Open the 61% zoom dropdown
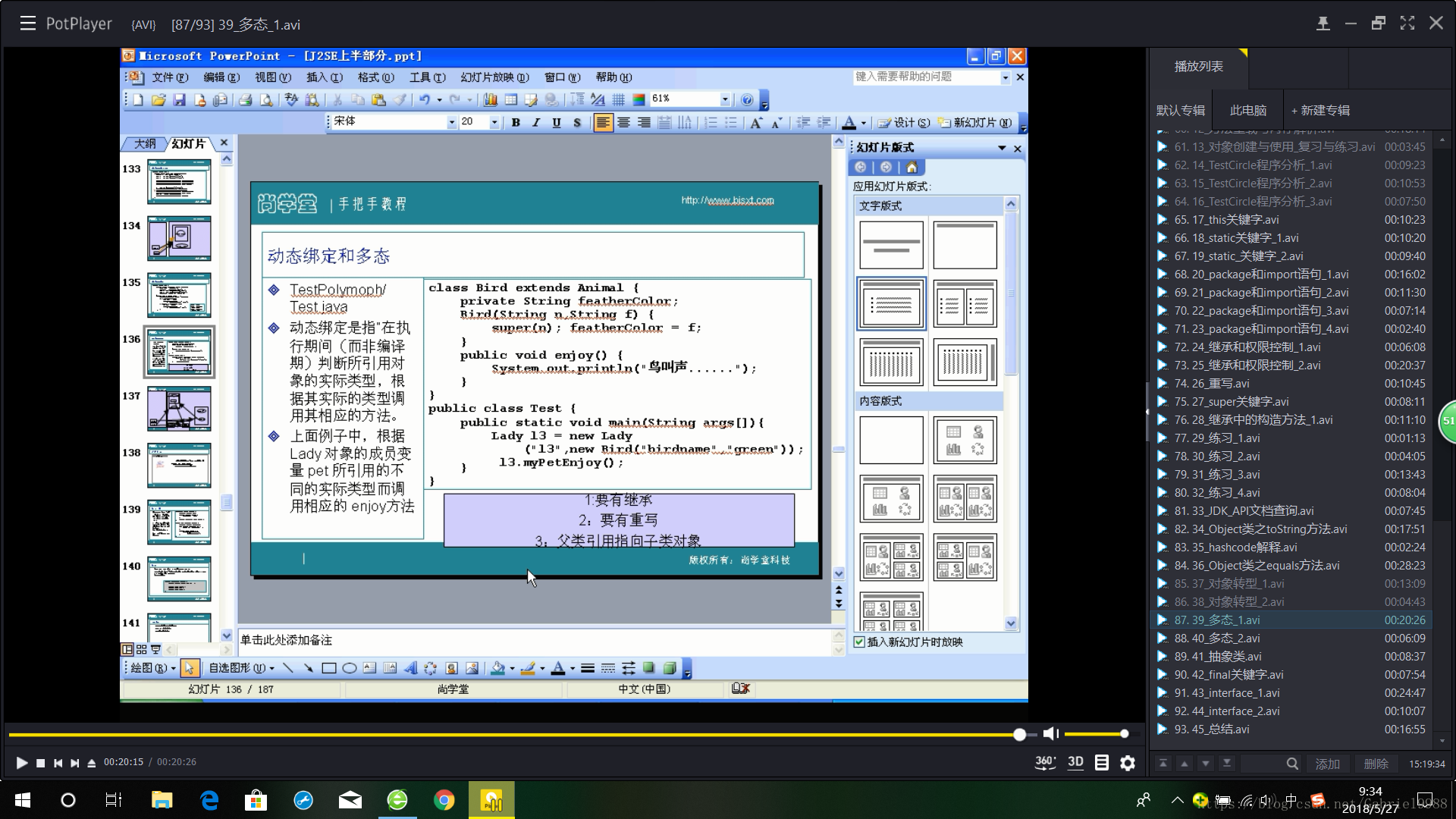The width and height of the screenshot is (1456, 819). click(725, 99)
